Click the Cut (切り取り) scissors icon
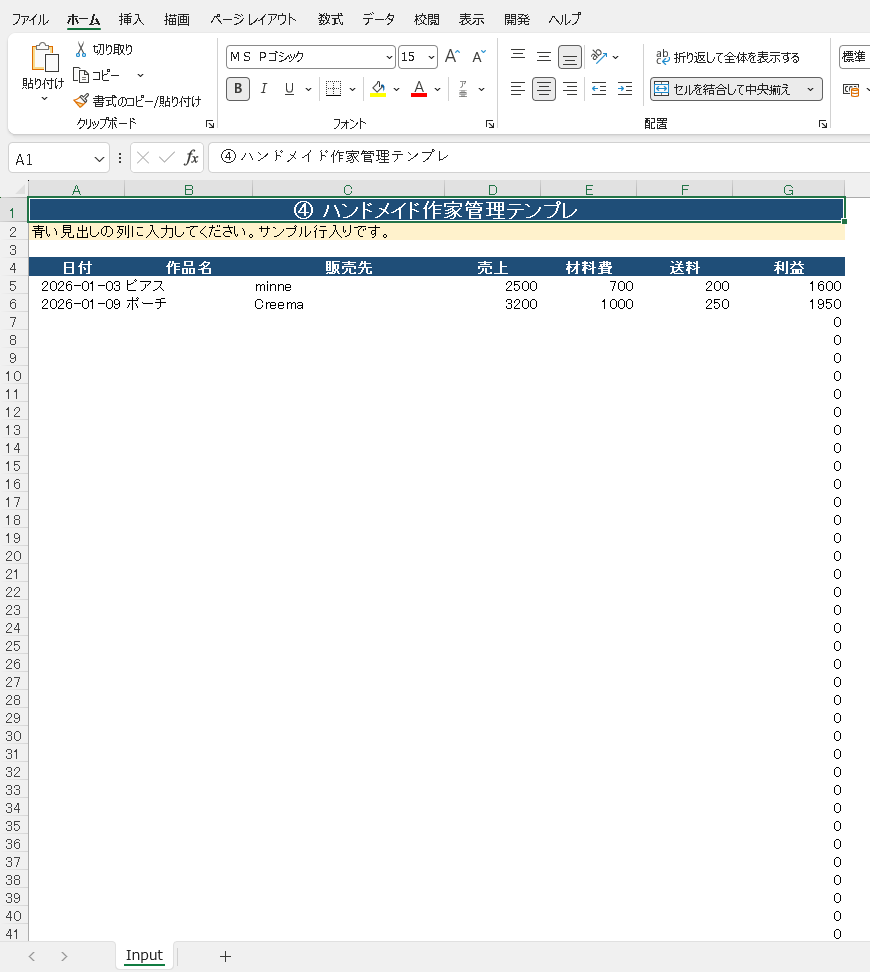This screenshot has width=870, height=972. [81, 50]
